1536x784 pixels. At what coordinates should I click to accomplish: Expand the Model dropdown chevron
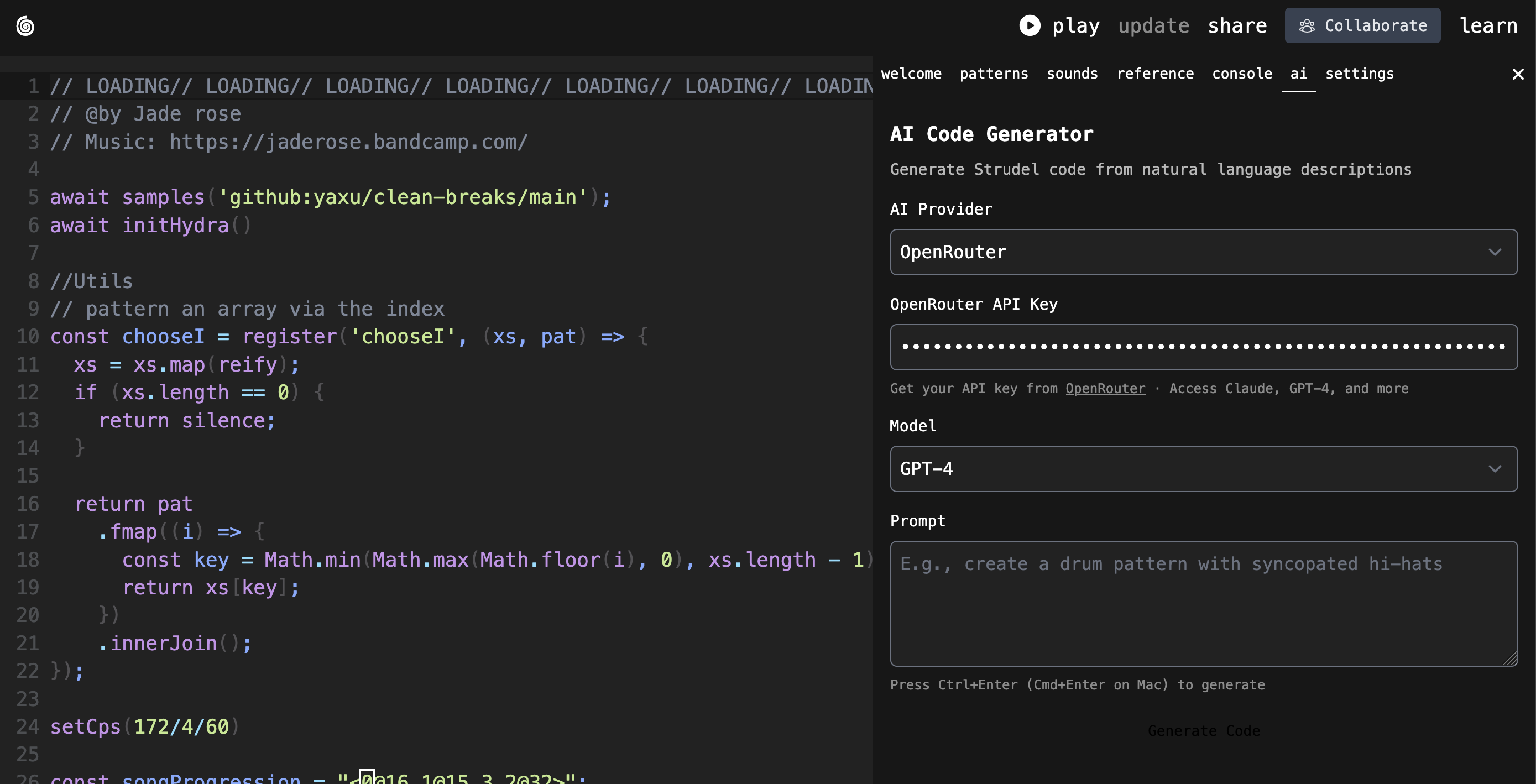(1495, 469)
